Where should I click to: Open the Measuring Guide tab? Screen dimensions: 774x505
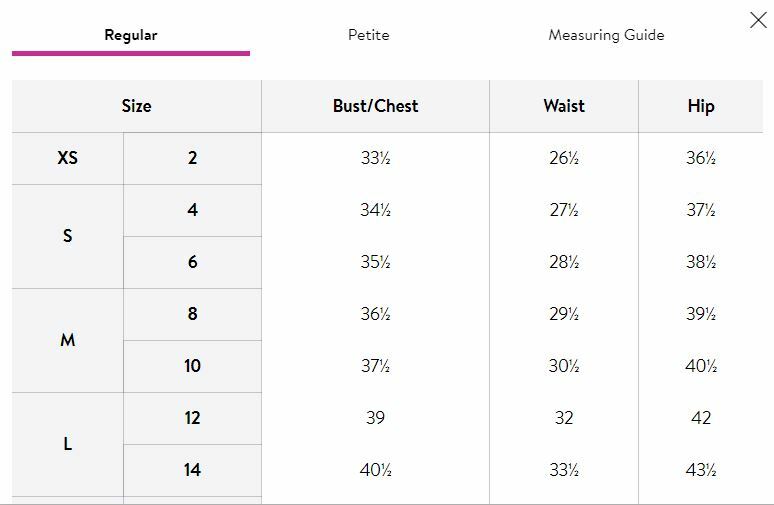[606, 35]
